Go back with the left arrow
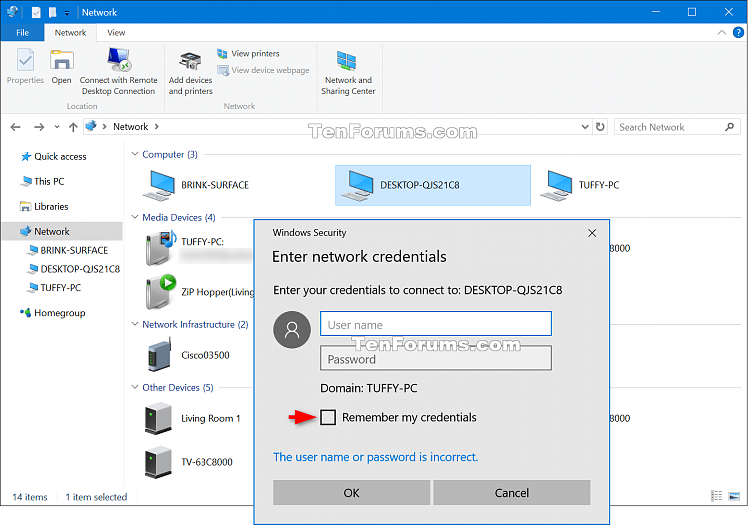The height and width of the screenshot is (528, 750). click(x=15, y=127)
